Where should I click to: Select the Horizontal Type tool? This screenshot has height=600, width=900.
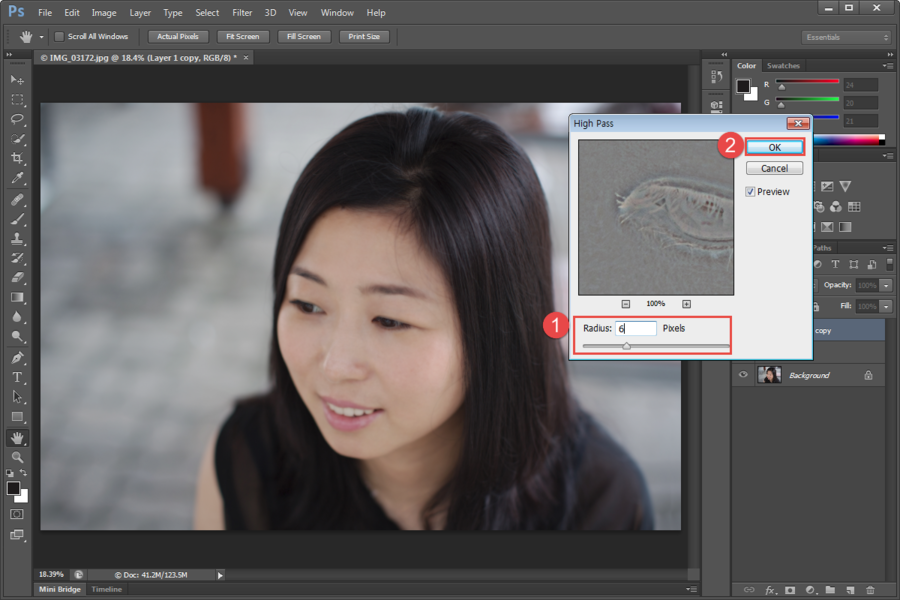pos(17,377)
